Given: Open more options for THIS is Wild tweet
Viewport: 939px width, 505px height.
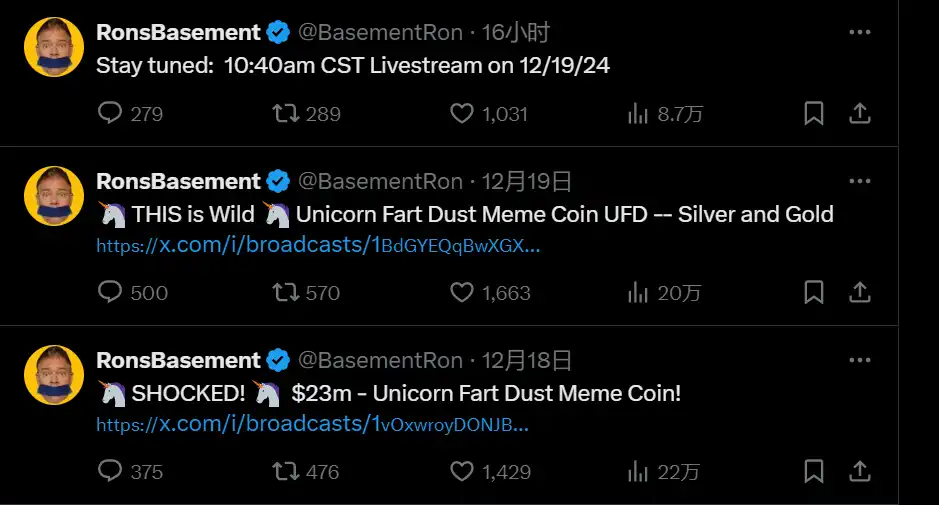Looking at the screenshot, I should click(x=859, y=181).
